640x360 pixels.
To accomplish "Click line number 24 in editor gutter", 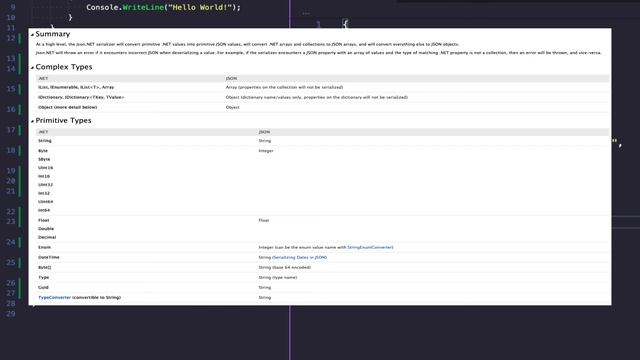I will pos(11,242).
